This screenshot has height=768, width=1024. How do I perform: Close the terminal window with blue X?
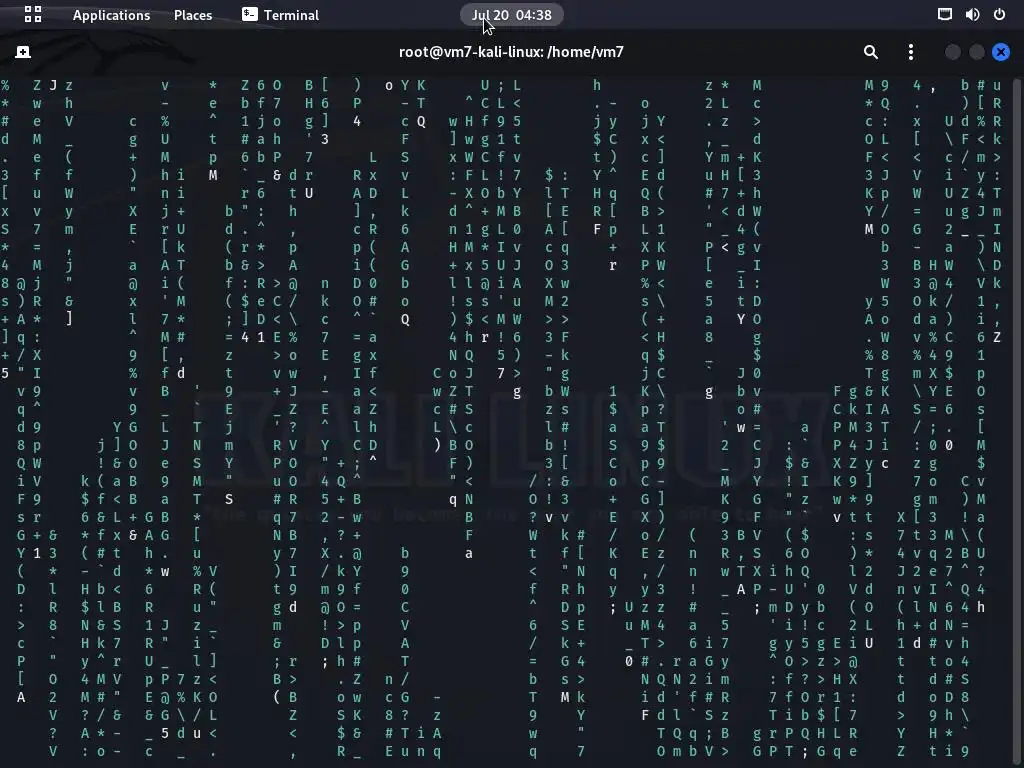pyautogui.click(x=1000, y=52)
